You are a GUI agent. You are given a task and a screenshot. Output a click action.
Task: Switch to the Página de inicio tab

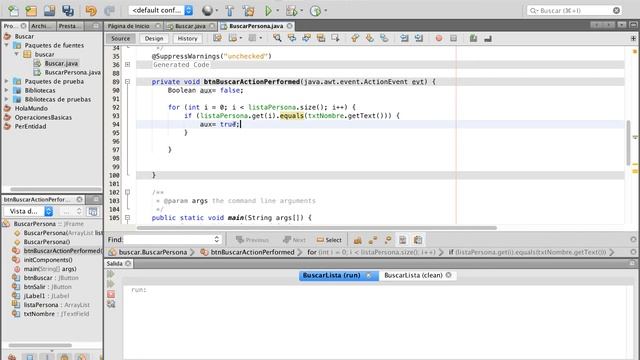click(x=133, y=26)
